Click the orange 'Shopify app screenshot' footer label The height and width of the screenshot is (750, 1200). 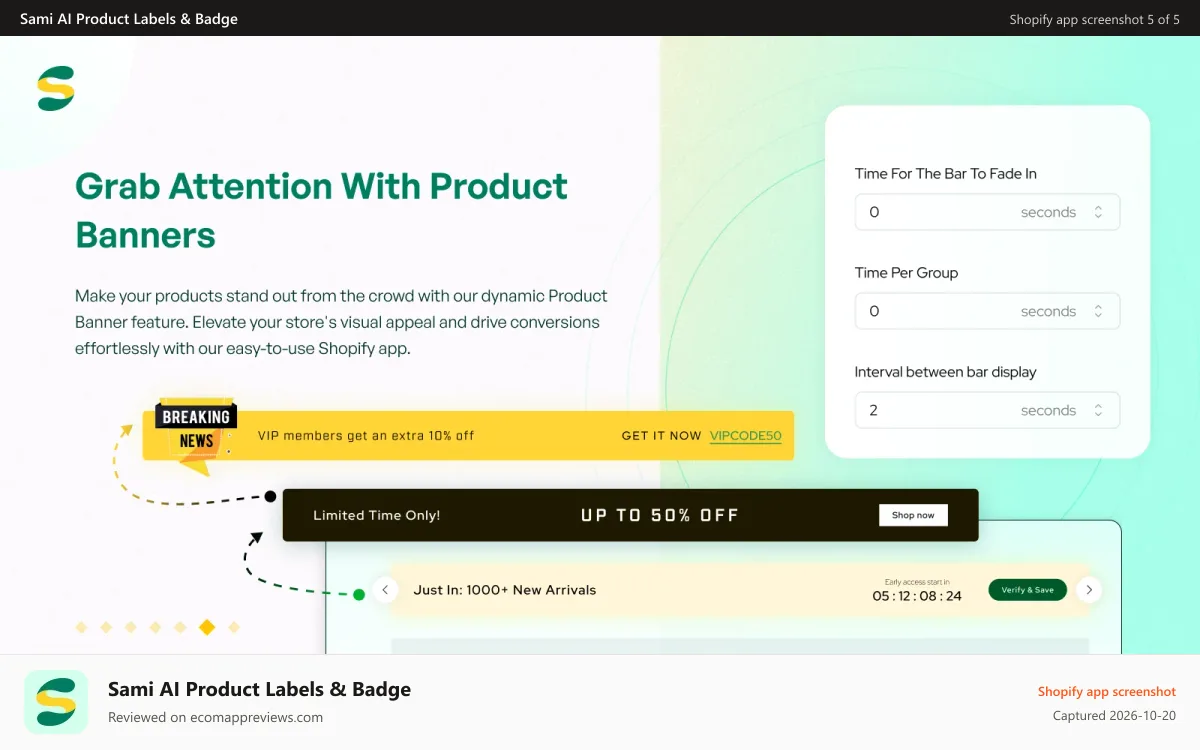coord(1107,691)
